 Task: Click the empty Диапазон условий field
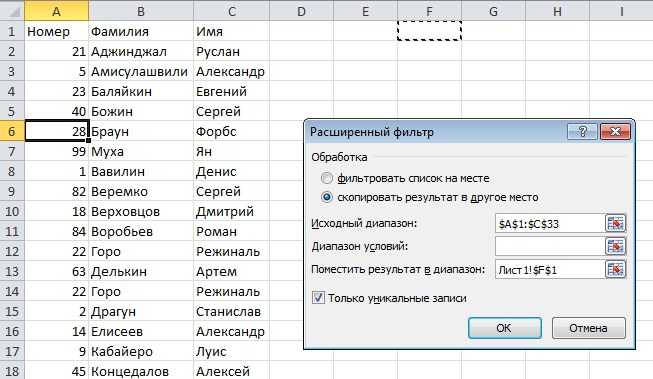click(x=550, y=247)
